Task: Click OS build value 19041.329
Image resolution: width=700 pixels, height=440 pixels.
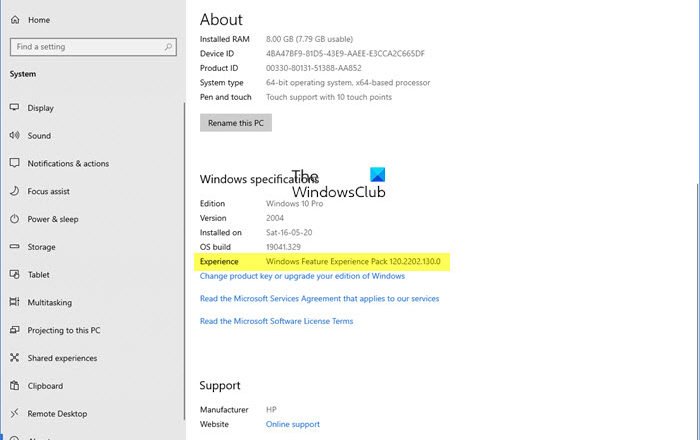Action: click(x=283, y=247)
